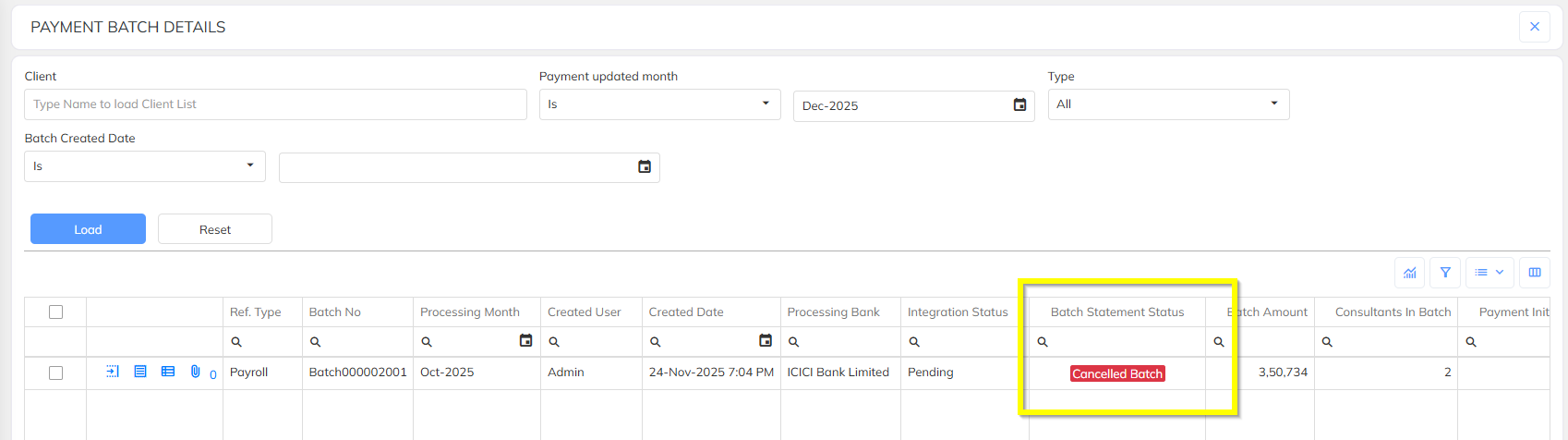Viewport: 1568px width, 440px height.
Task: Click the table list icon in Payroll row
Action: click(168, 372)
